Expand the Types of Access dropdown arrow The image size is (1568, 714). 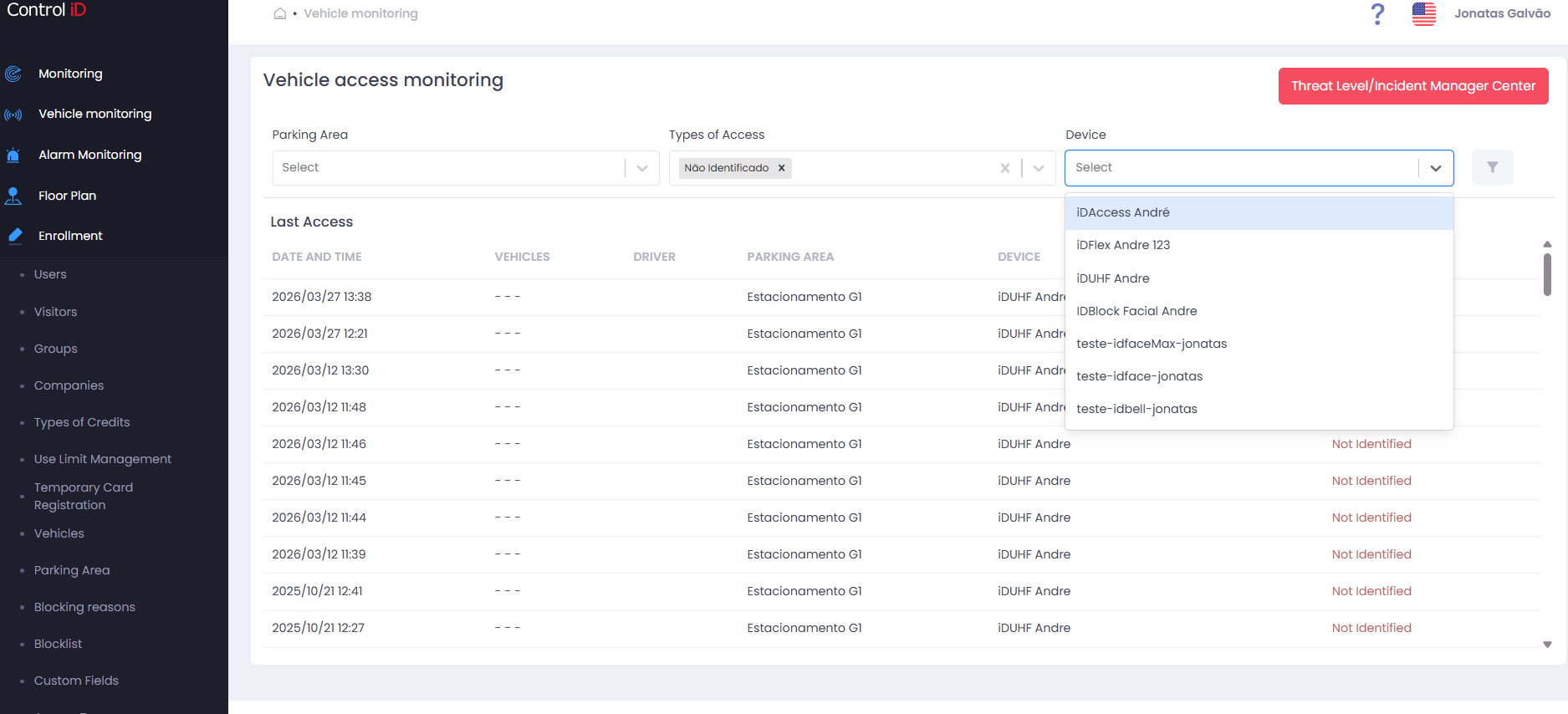click(1039, 168)
